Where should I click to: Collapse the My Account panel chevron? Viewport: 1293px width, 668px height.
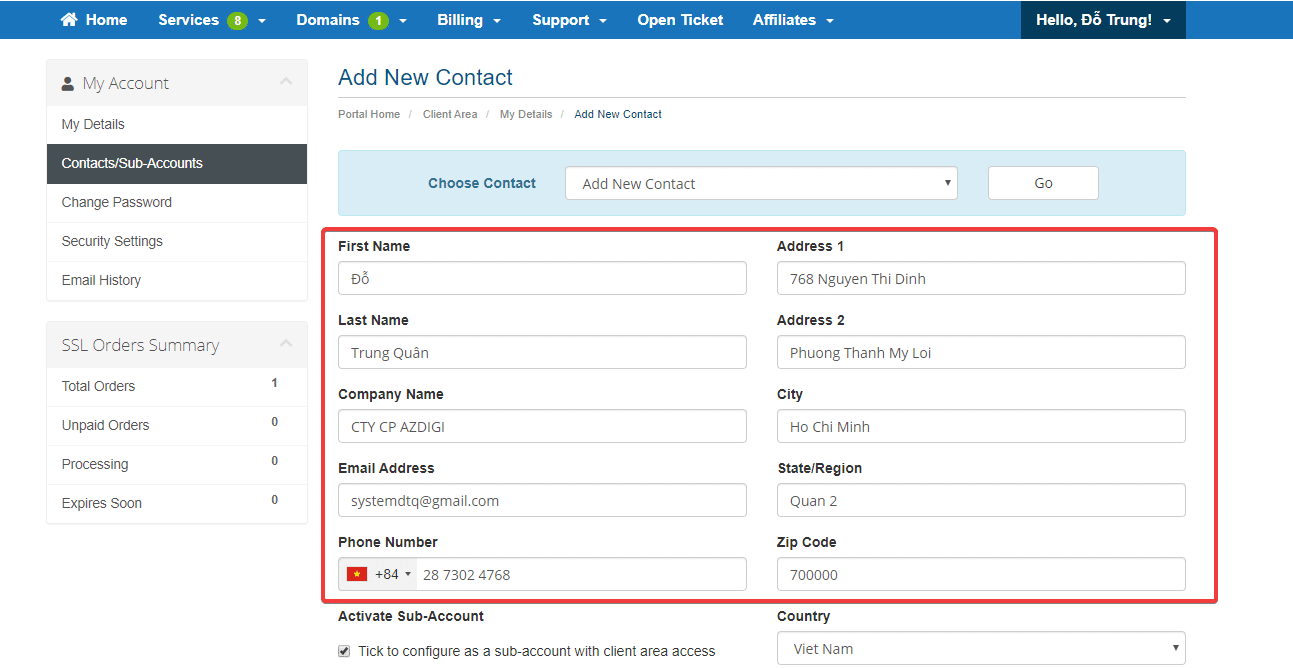(286, 83)
